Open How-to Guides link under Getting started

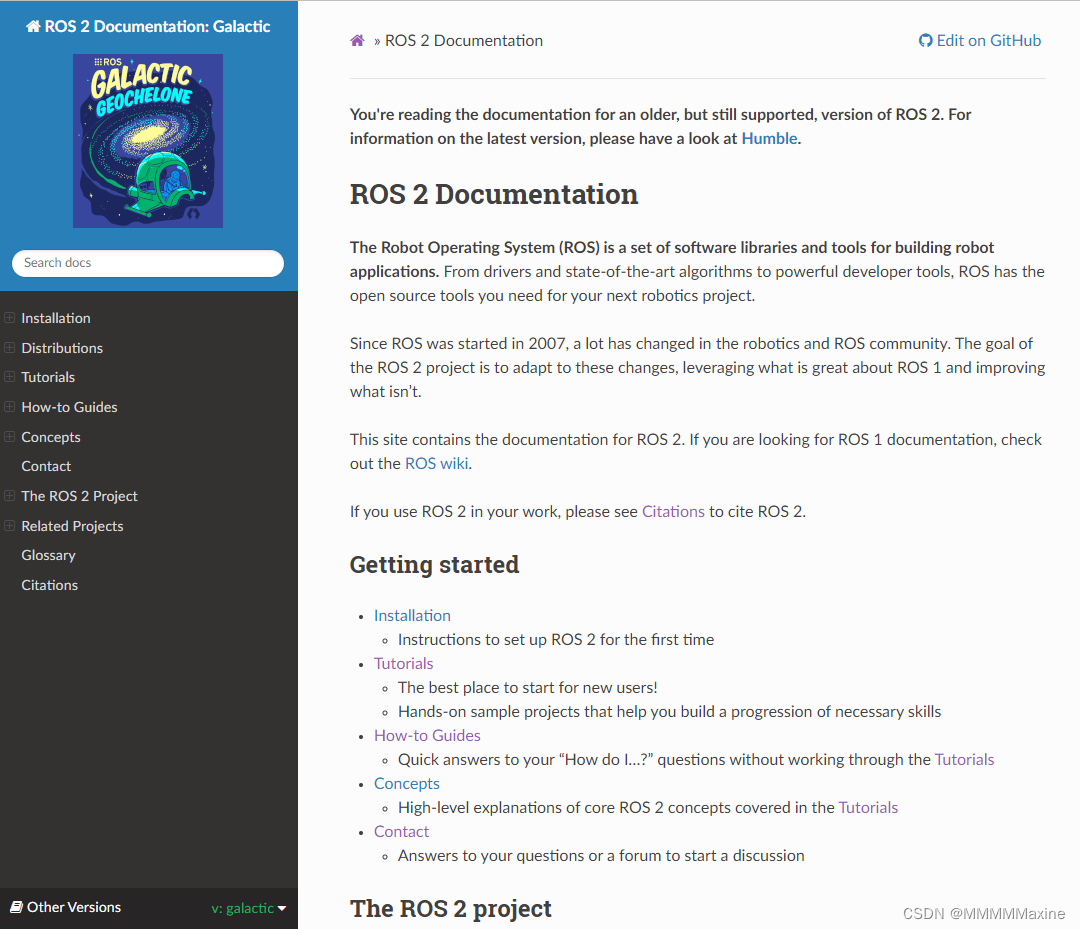pyautogui.click(x=427, y=735)
